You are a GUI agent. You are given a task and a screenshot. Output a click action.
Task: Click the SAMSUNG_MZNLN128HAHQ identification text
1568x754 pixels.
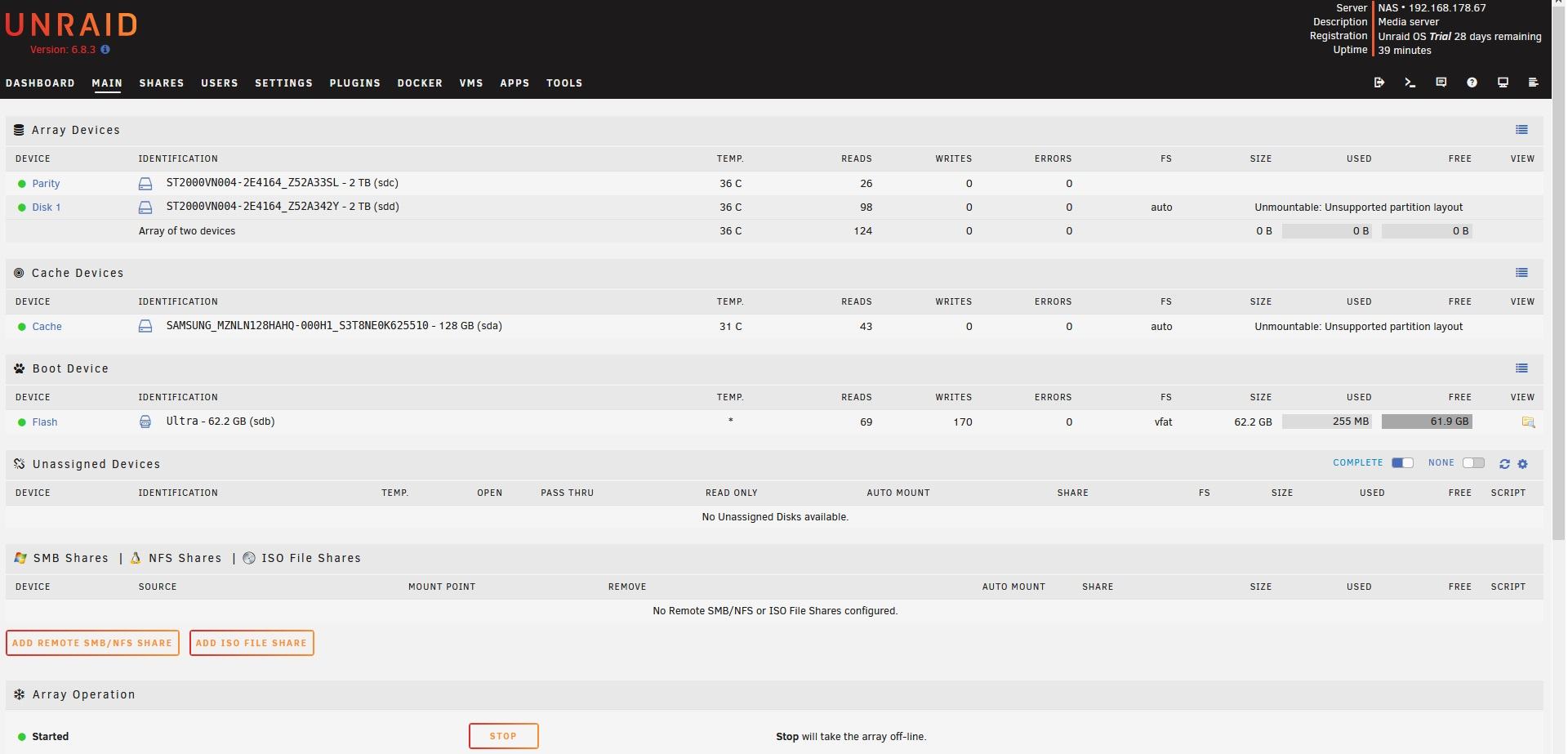(334, 326)
